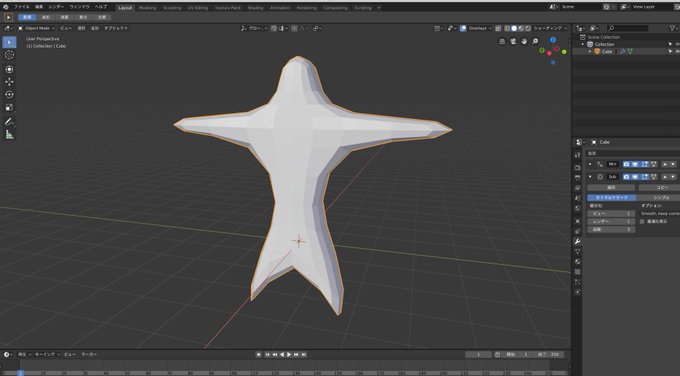Open the outliner filter dropdown
The height and width of the screenshot is (376, 680).
coord(673,28)
